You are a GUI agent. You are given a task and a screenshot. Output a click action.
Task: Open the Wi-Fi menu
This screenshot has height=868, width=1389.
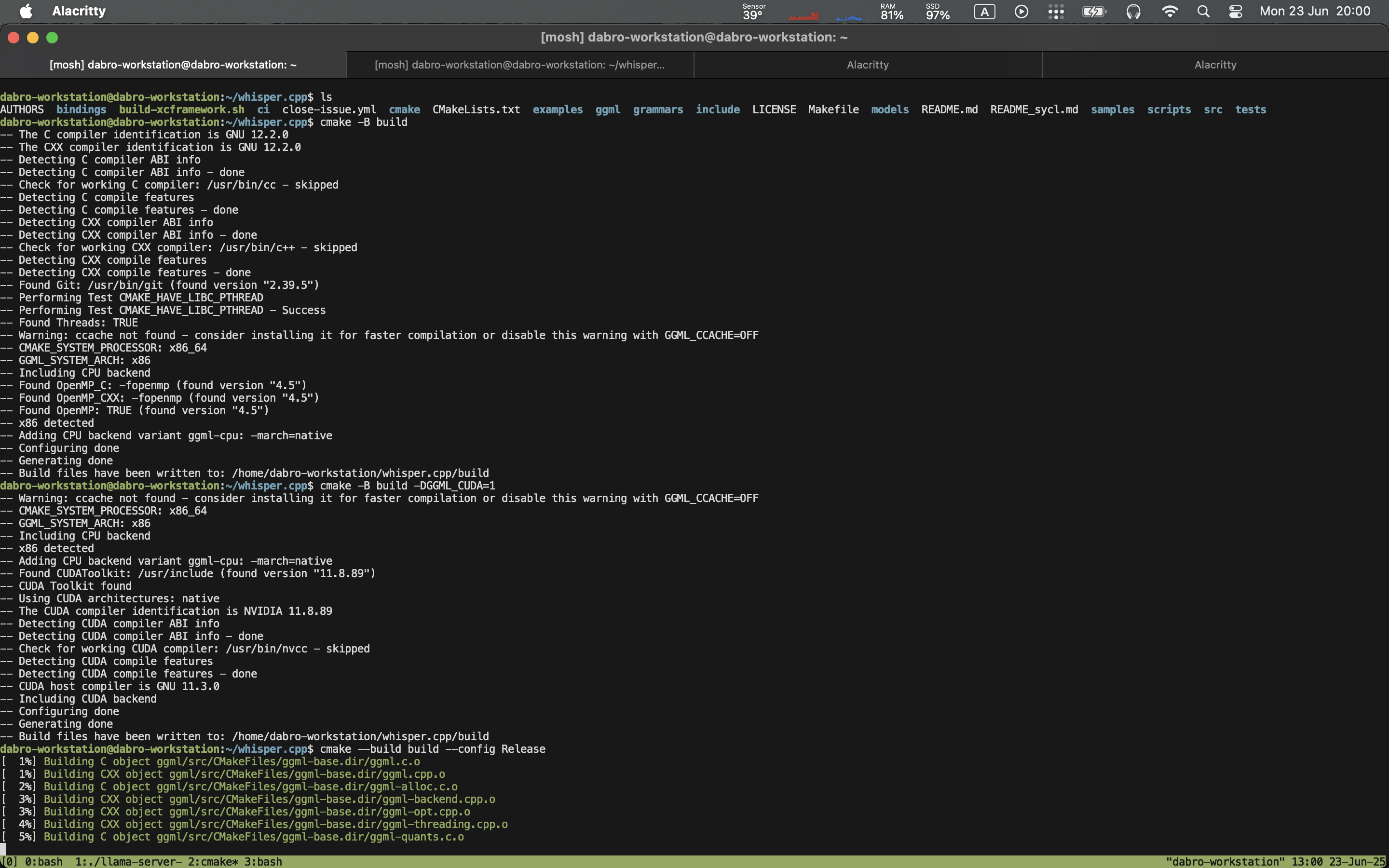tap(1169, 12)
